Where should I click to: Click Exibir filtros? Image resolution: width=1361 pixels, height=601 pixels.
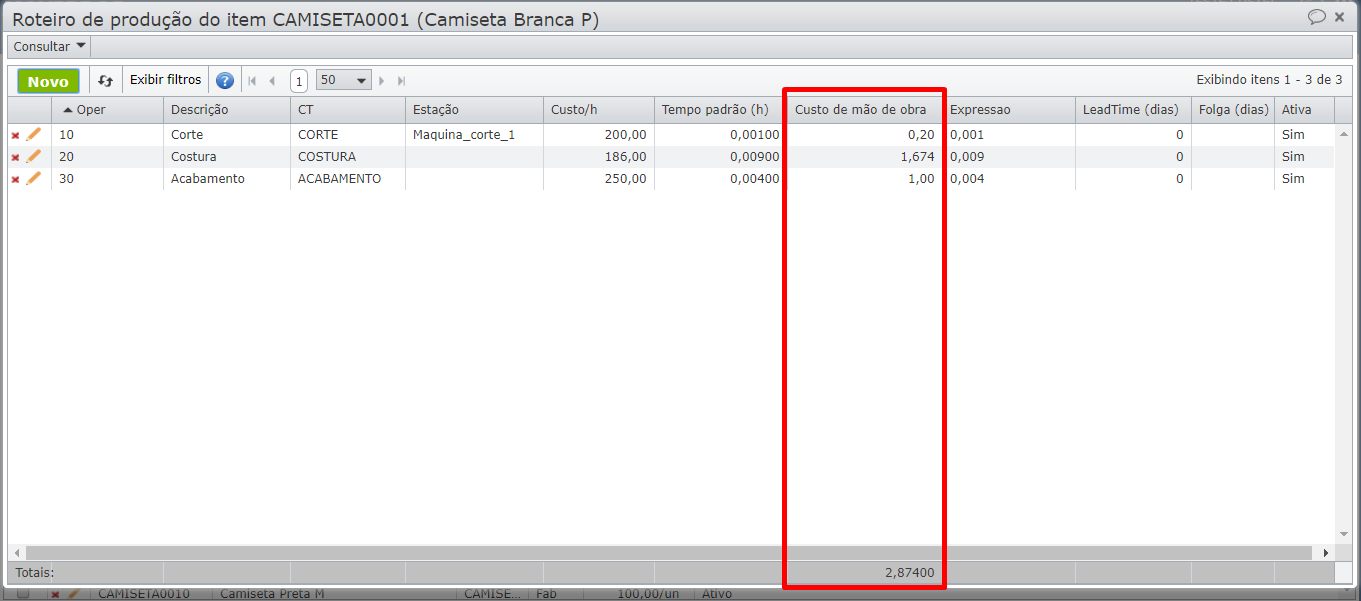166,80
